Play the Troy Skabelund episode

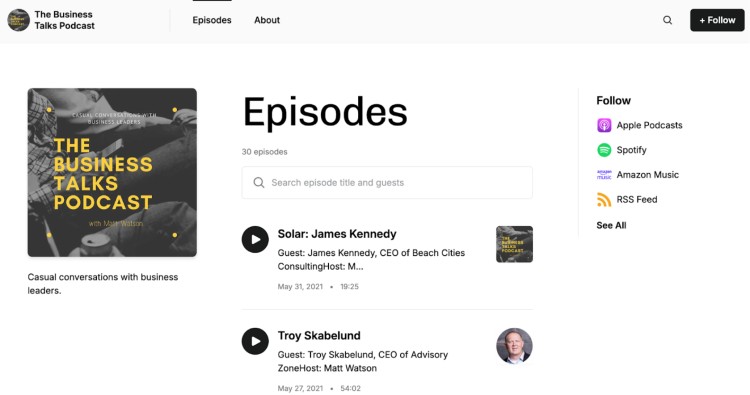[255, 341]
